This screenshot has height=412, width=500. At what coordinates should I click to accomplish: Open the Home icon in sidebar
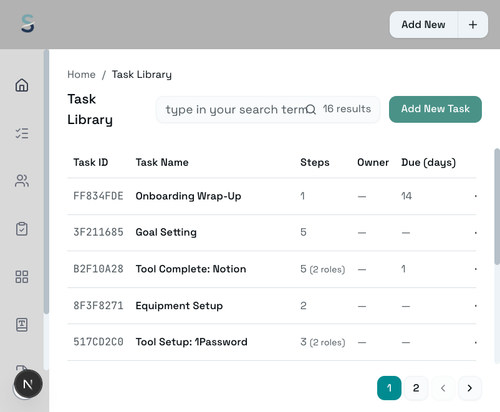pyautogui.click(x=22, y=85)
